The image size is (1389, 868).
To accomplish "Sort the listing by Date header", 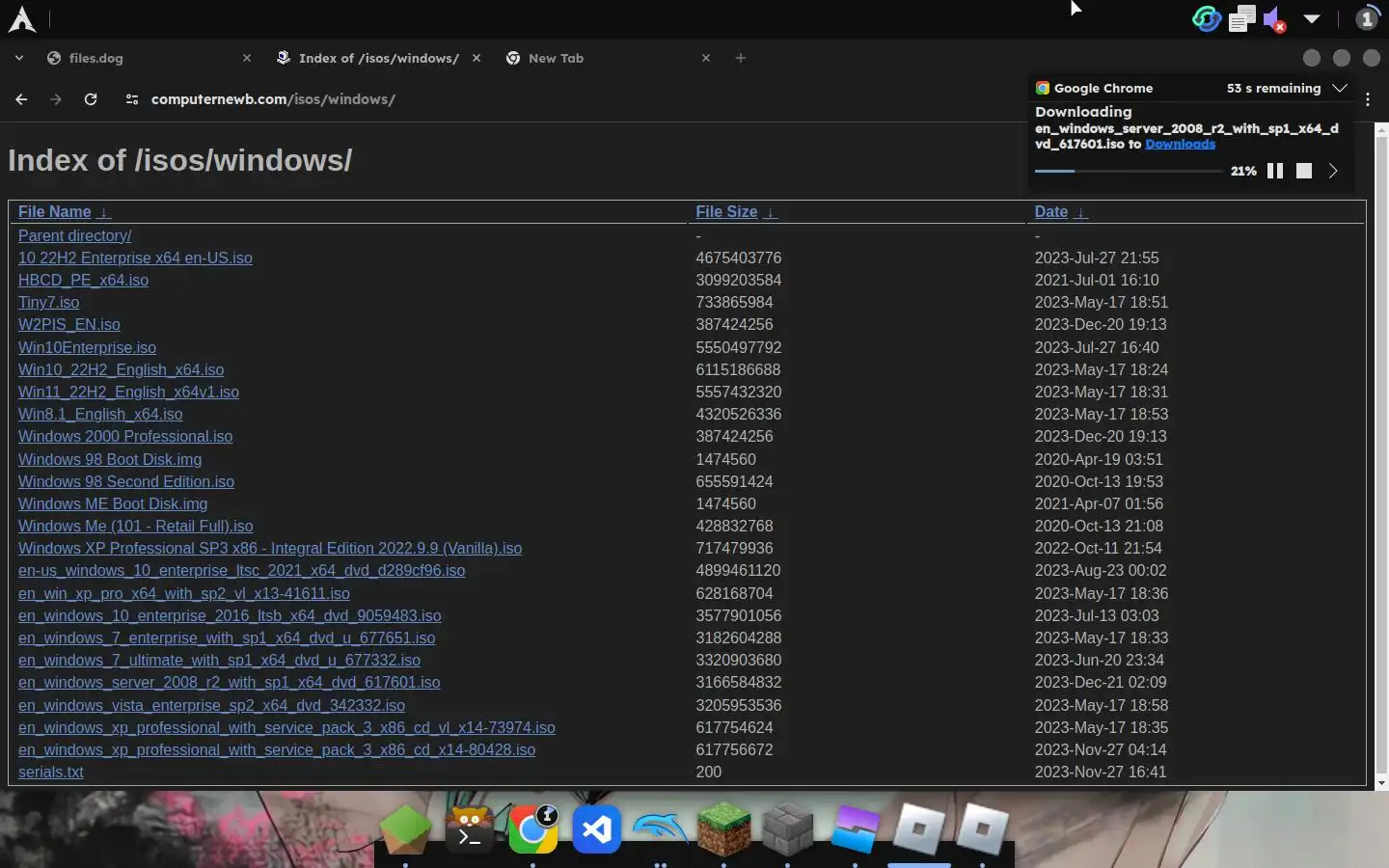I will point(1051,212).
